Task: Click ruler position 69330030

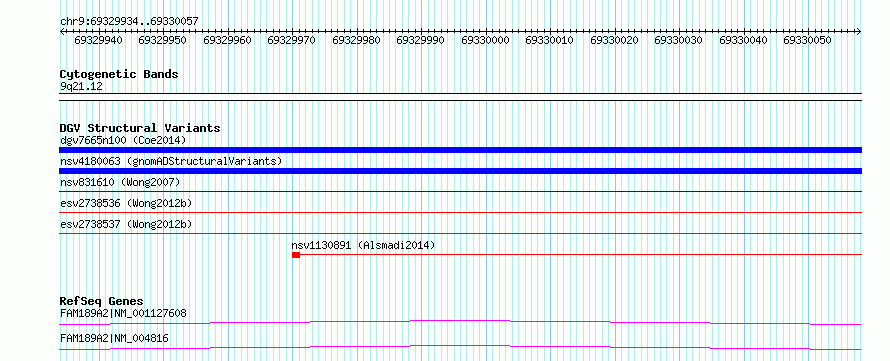Action: (x=678, y=40)
